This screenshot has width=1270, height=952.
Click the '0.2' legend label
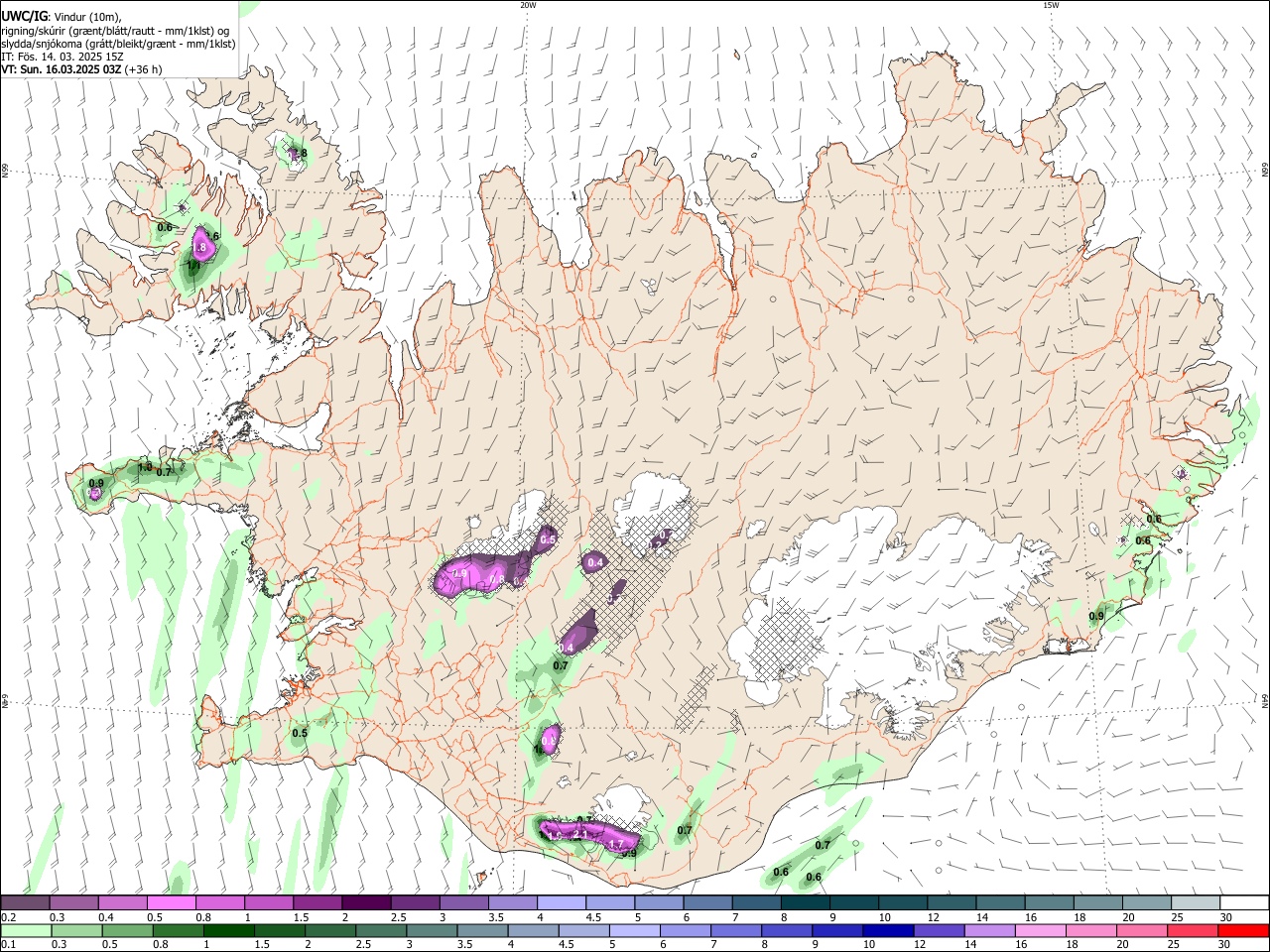[x=8, y=916]
